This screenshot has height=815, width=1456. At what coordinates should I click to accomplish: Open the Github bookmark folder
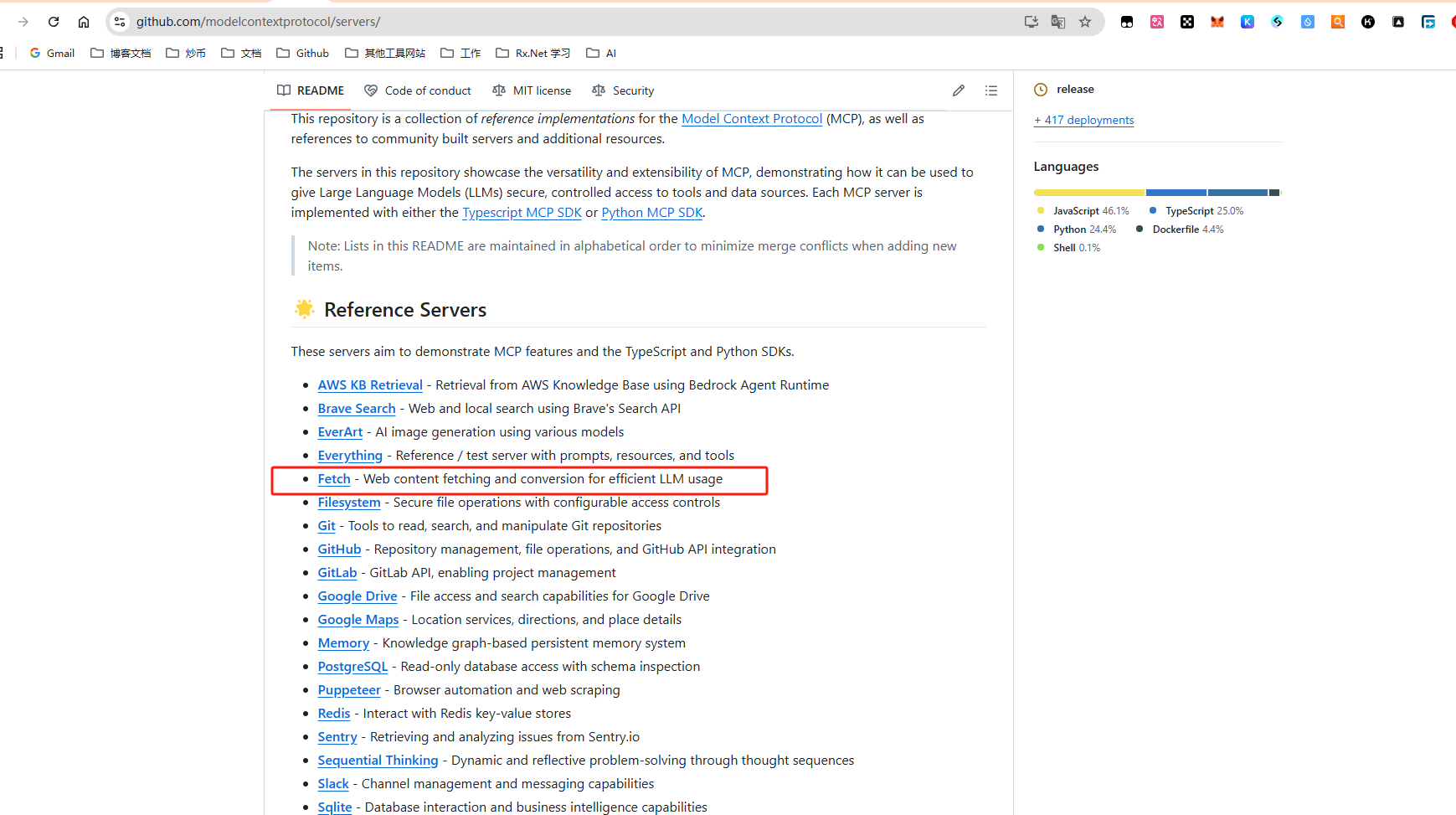point(302,53)
